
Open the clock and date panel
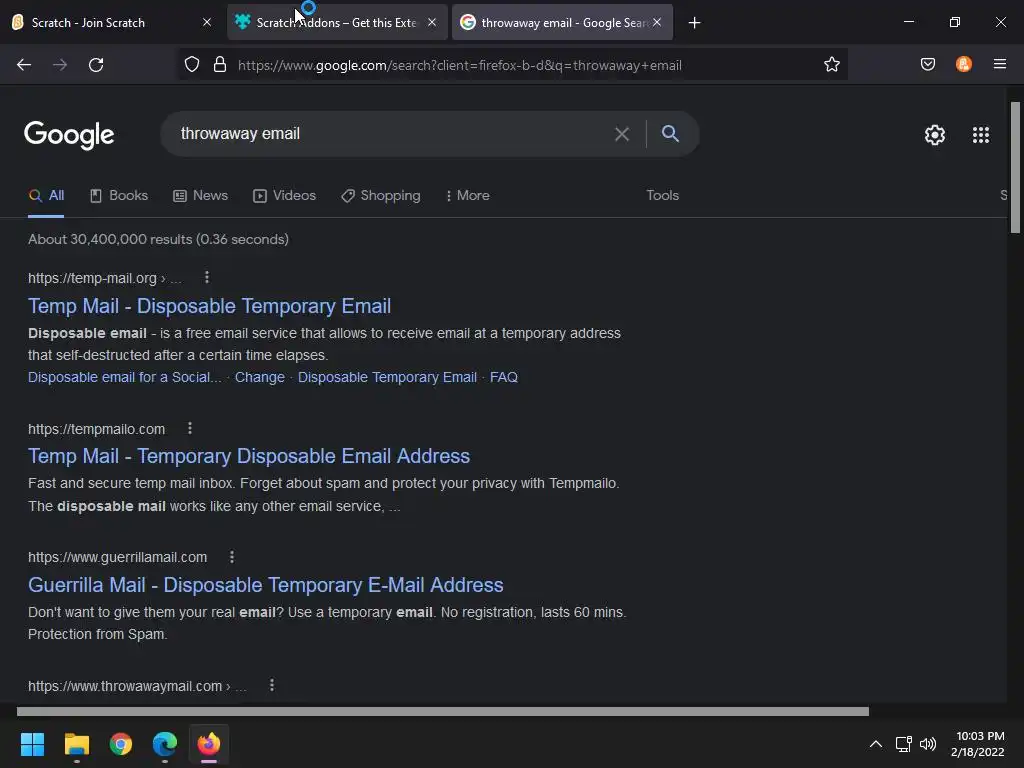coord(978,744)
